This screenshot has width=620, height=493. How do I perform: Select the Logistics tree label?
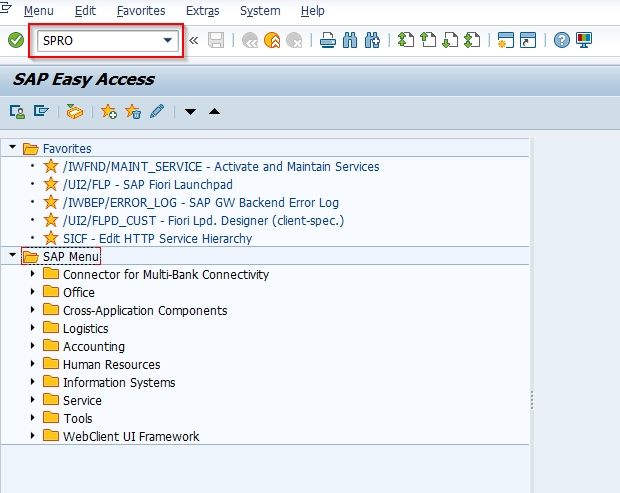pos(86,329)
